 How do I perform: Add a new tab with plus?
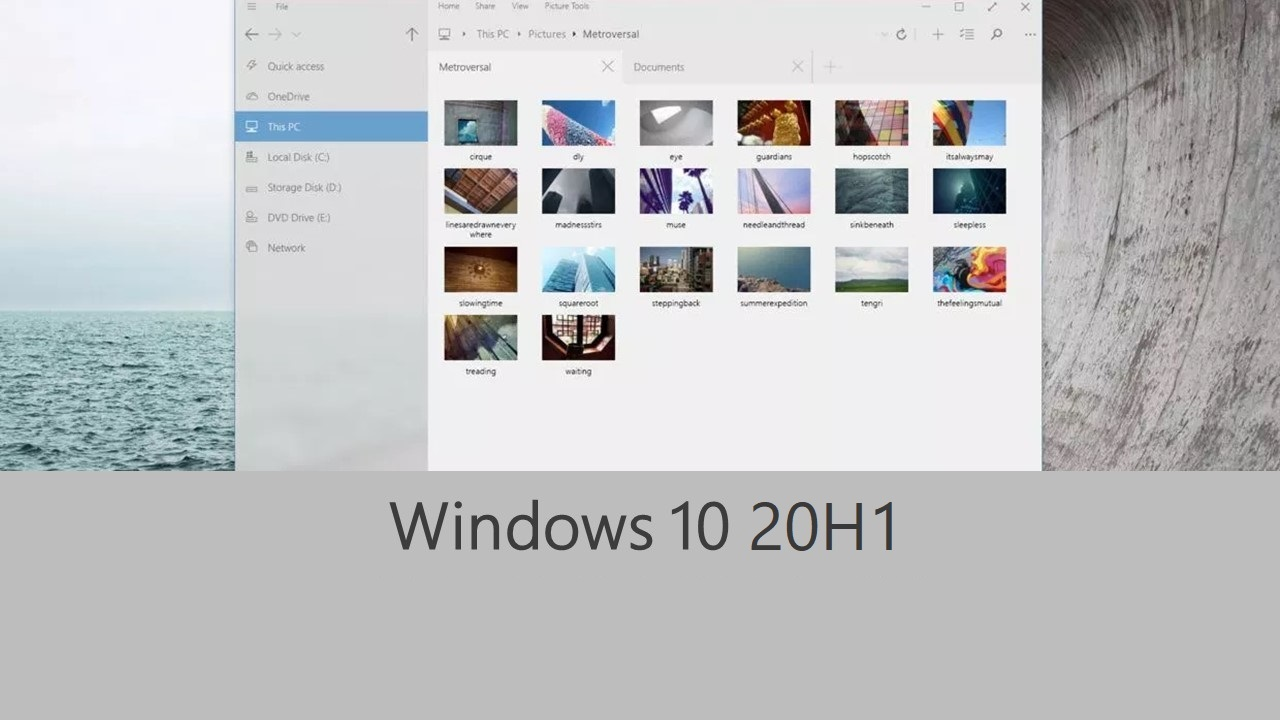tap(830, 67)
